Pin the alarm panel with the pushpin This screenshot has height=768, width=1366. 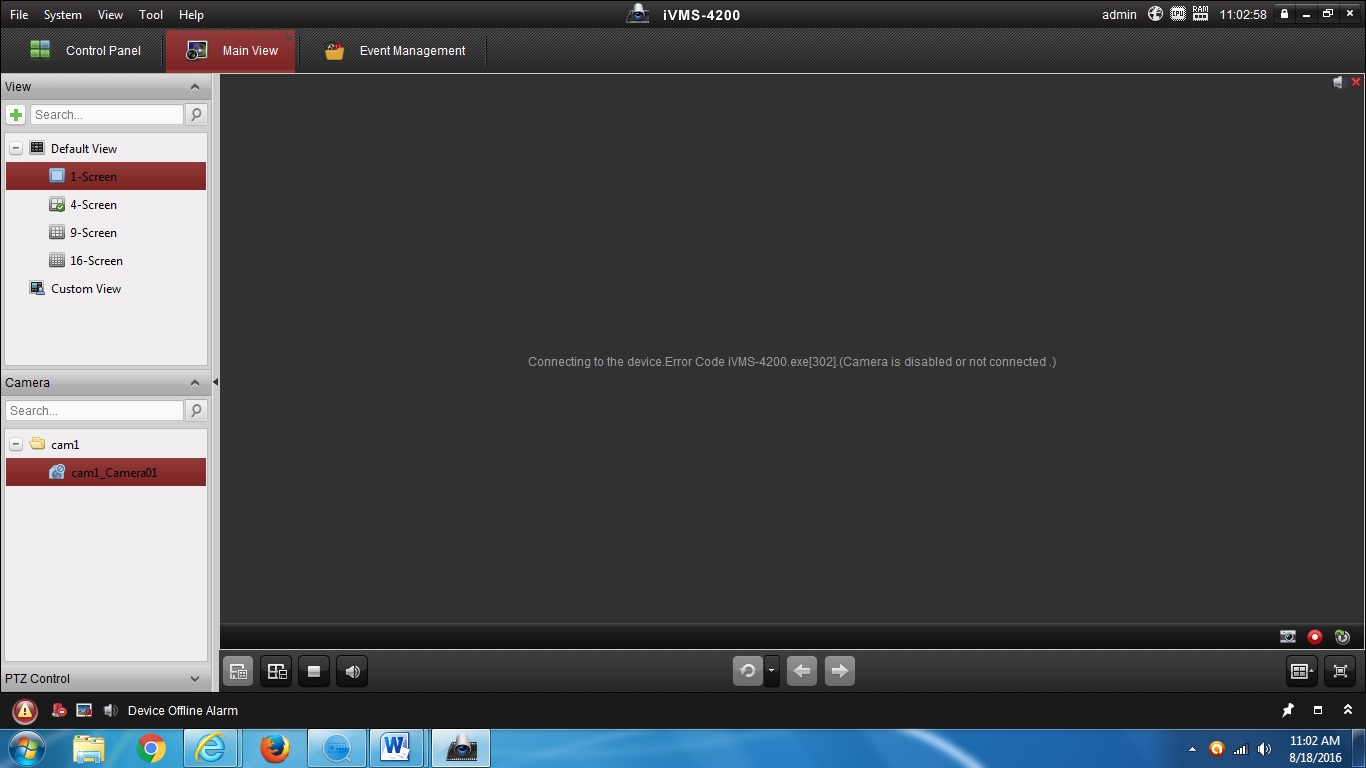(x=1288, y=711)
